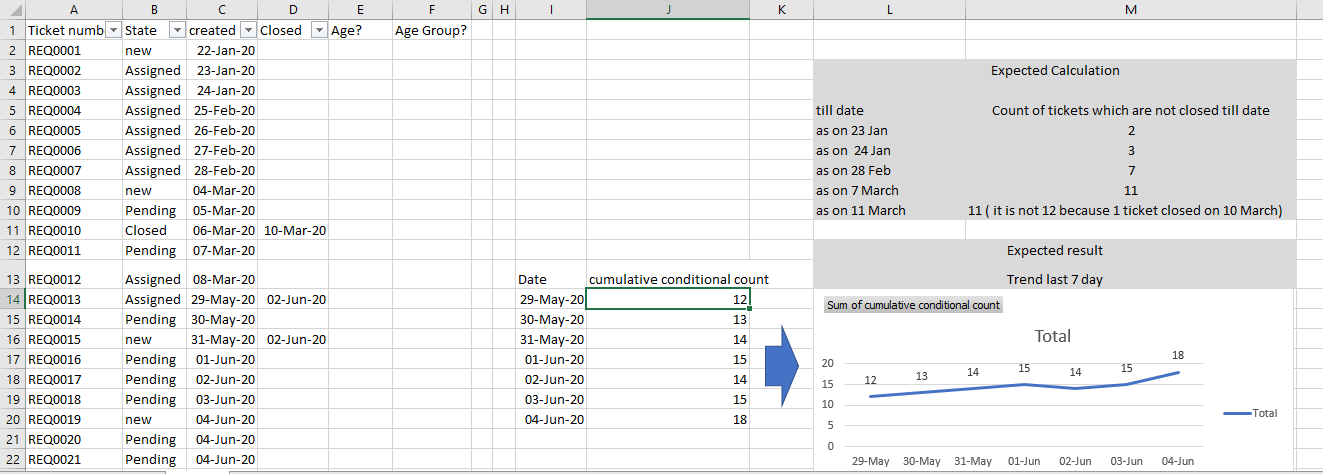Click the 'new' state cell of REQ0008

tap(154, 190)
